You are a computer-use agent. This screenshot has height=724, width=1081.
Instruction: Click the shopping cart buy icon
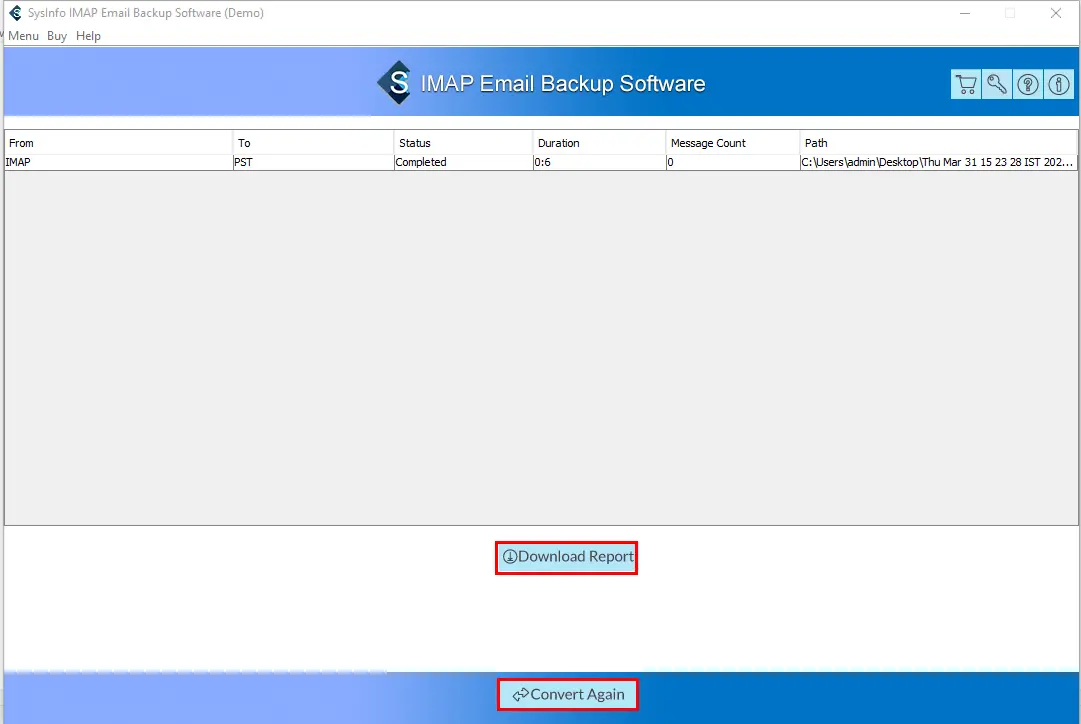(965, 85)
